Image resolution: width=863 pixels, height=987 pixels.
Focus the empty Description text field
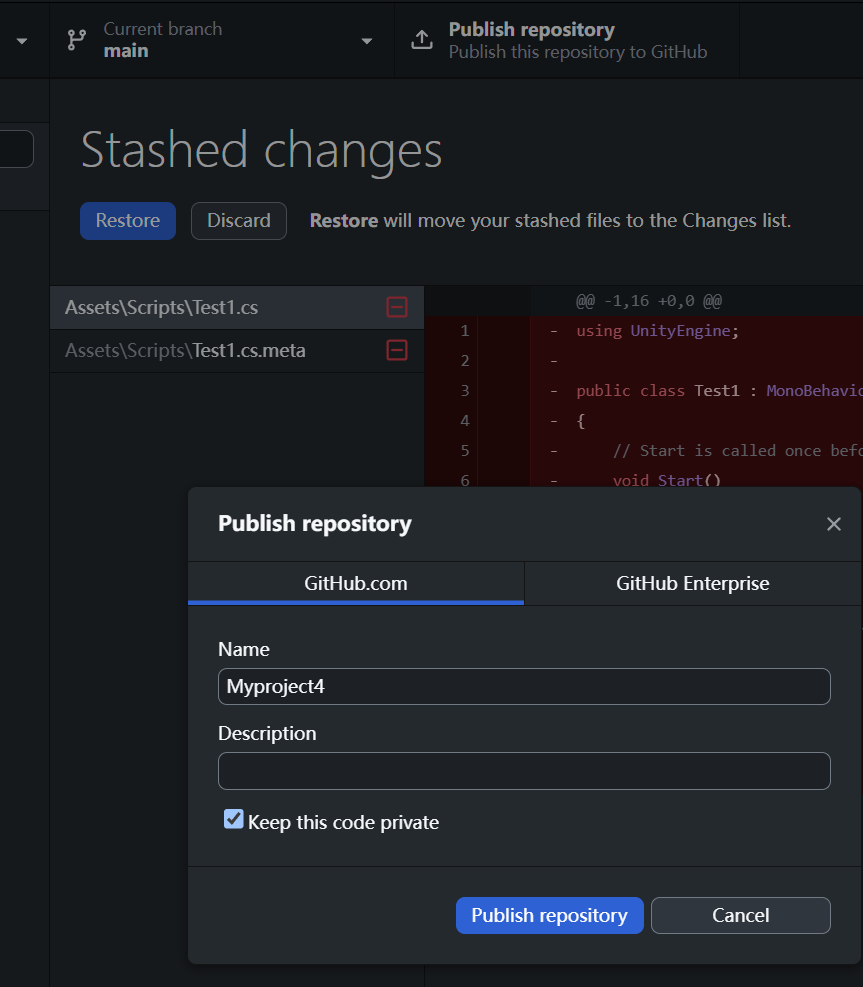[x=524, y=771]
